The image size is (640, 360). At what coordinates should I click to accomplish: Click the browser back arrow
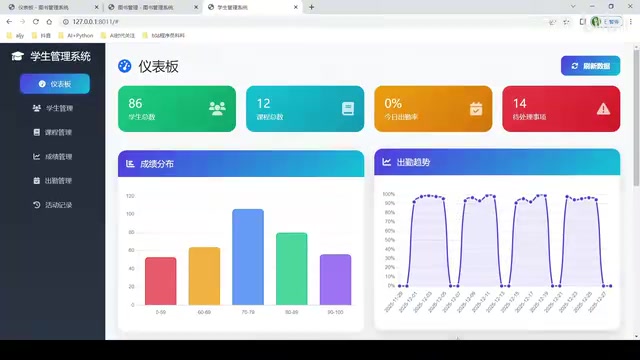pyautogui.click(x=9, y=22)
